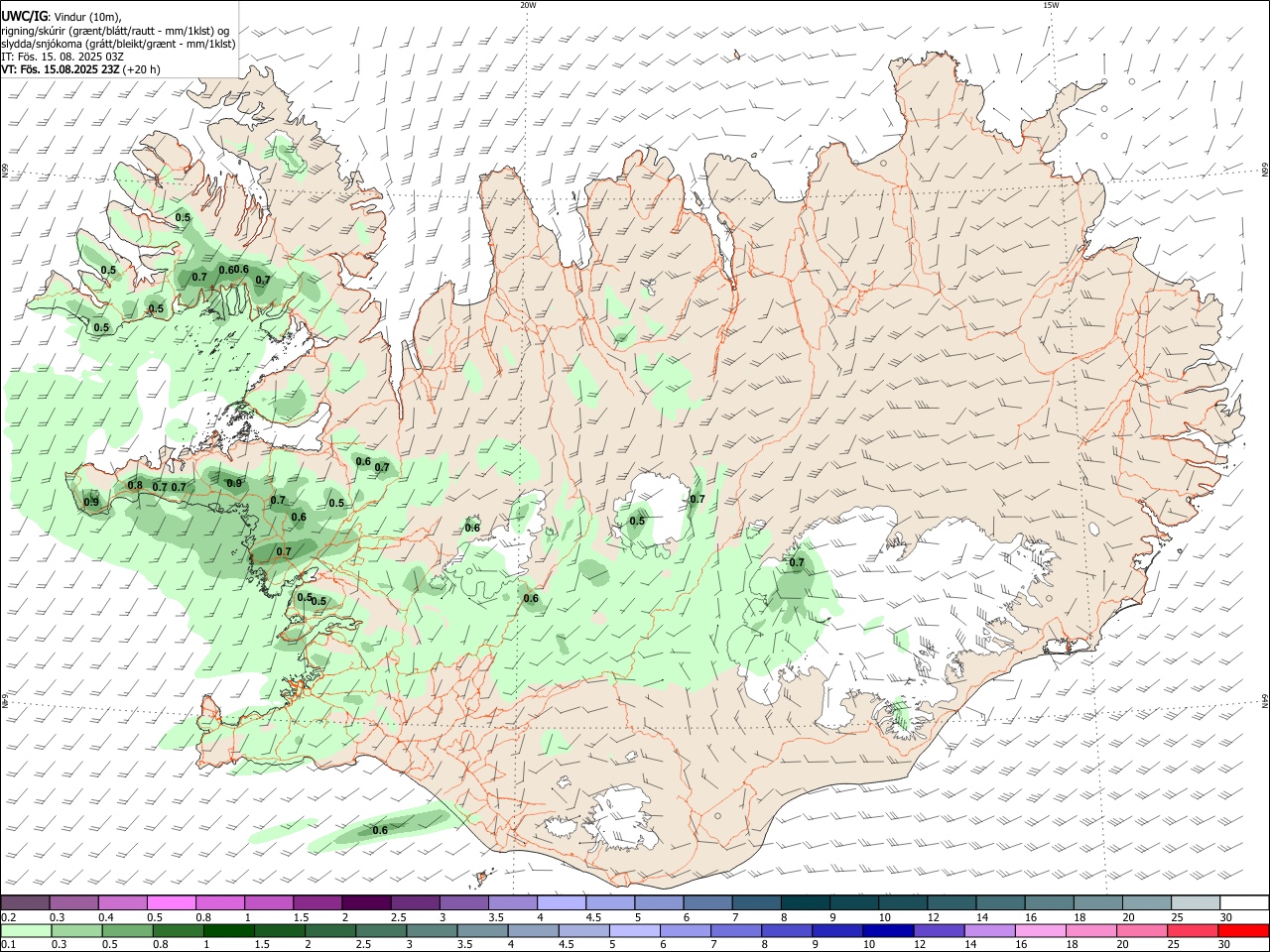Click the 'UWC/IG: Vindur (10m)' title text

tap(62, 16)
